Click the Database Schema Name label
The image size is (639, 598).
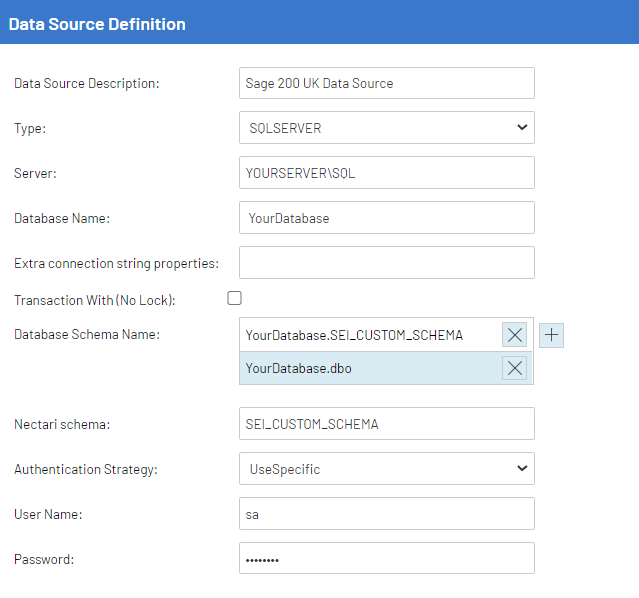coord(87,334)
